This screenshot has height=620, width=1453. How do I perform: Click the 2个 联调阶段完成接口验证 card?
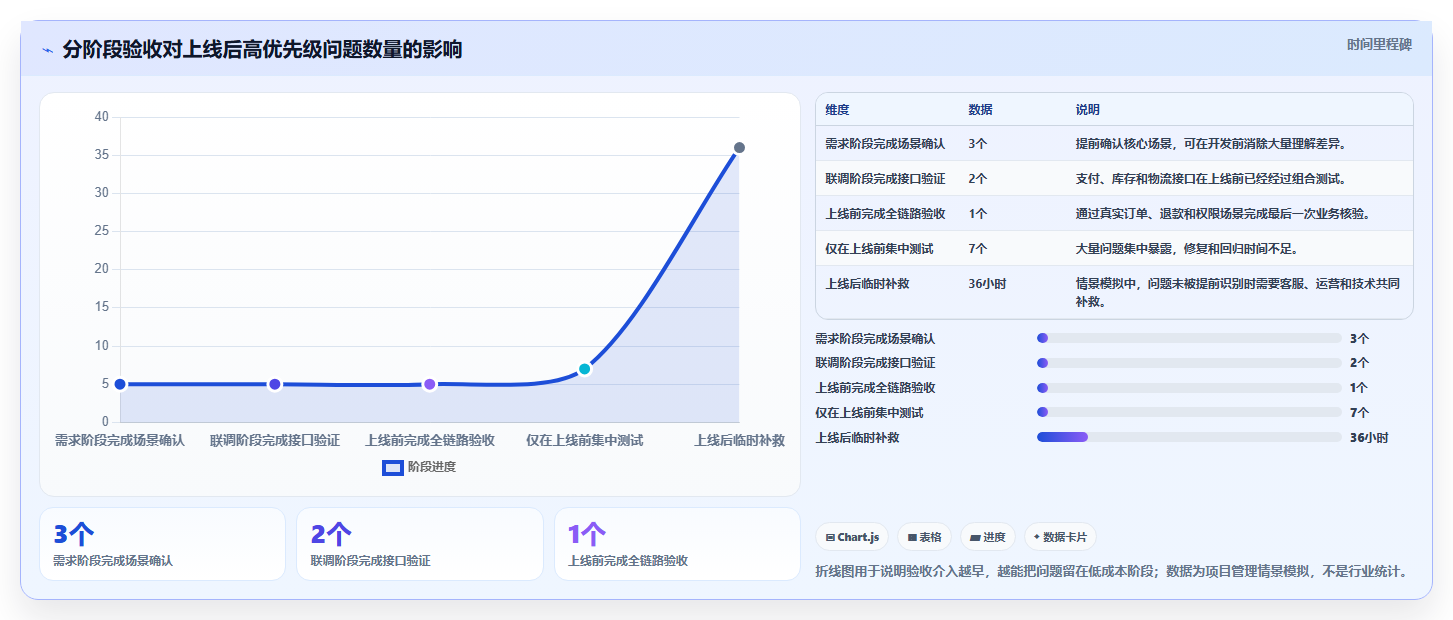(x=420, y=544)
